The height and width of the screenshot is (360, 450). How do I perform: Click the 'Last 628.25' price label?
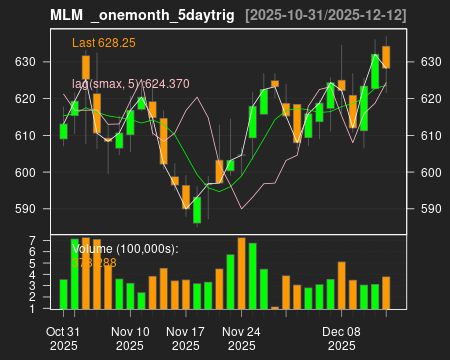pos(104,43)
